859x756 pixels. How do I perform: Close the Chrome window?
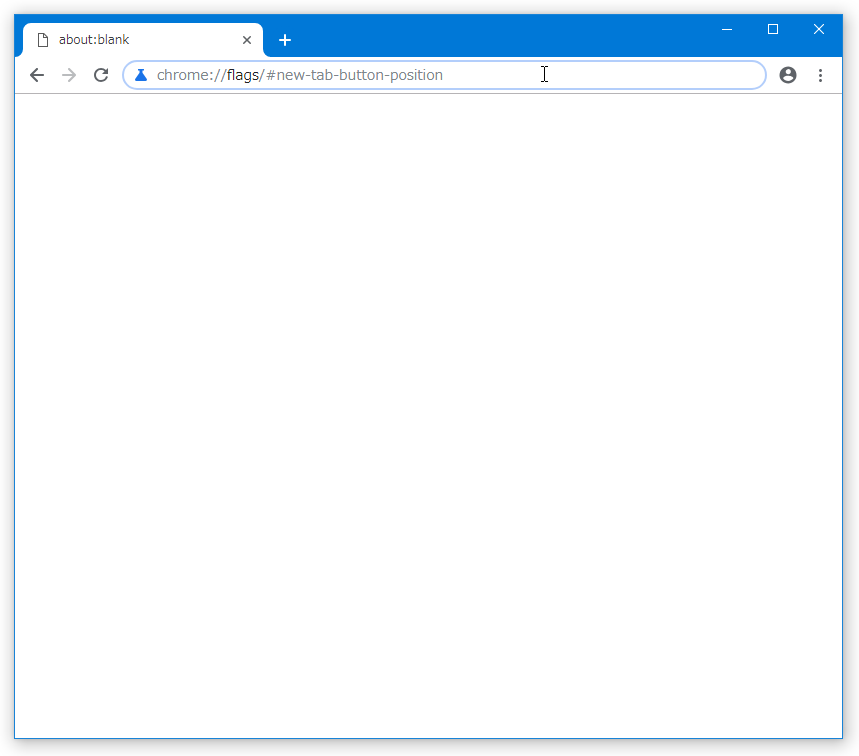click(819, 29)
